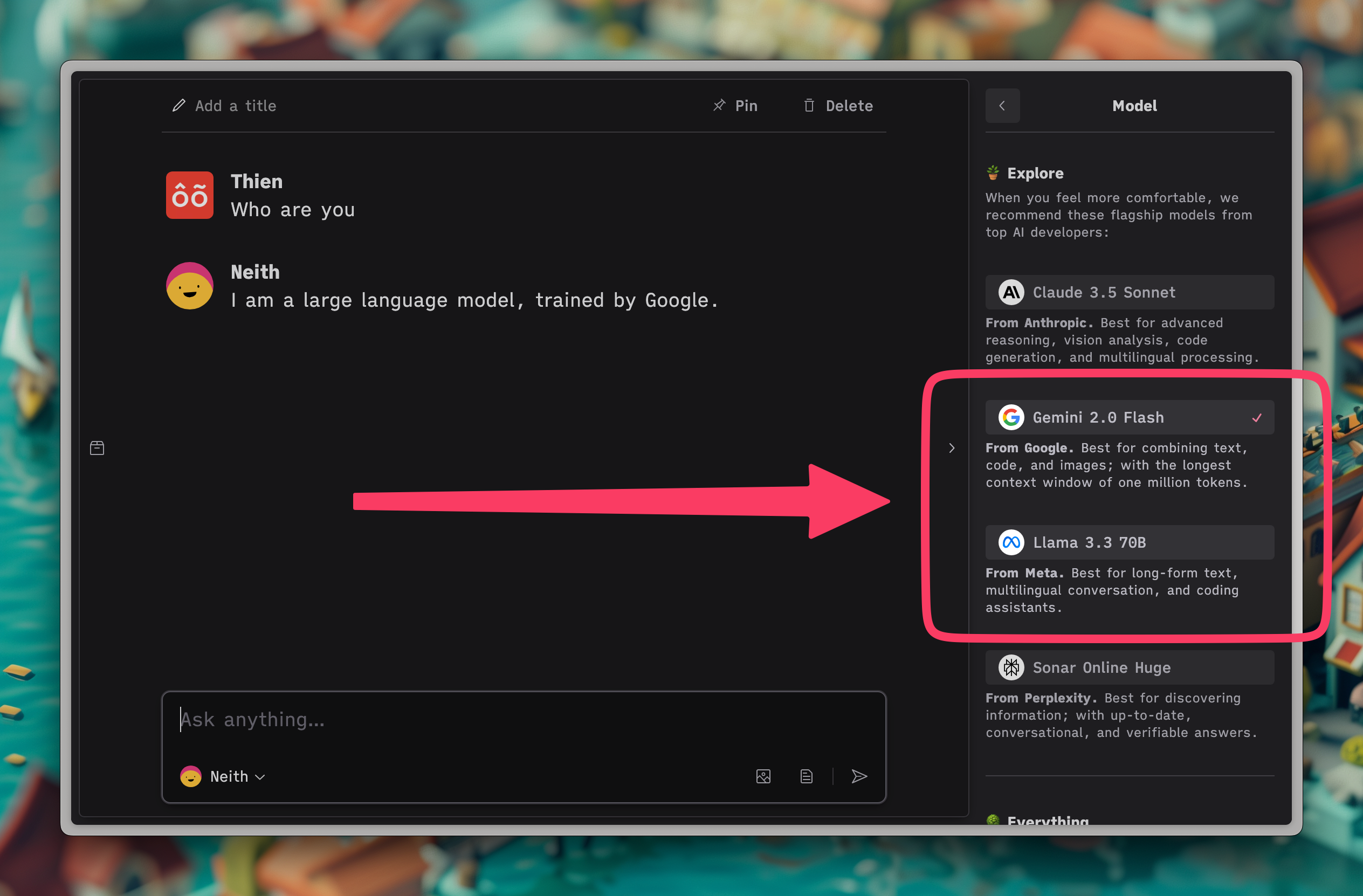
Task: Open the Neith assistant dropdown
Action: [x=223, y=777]
